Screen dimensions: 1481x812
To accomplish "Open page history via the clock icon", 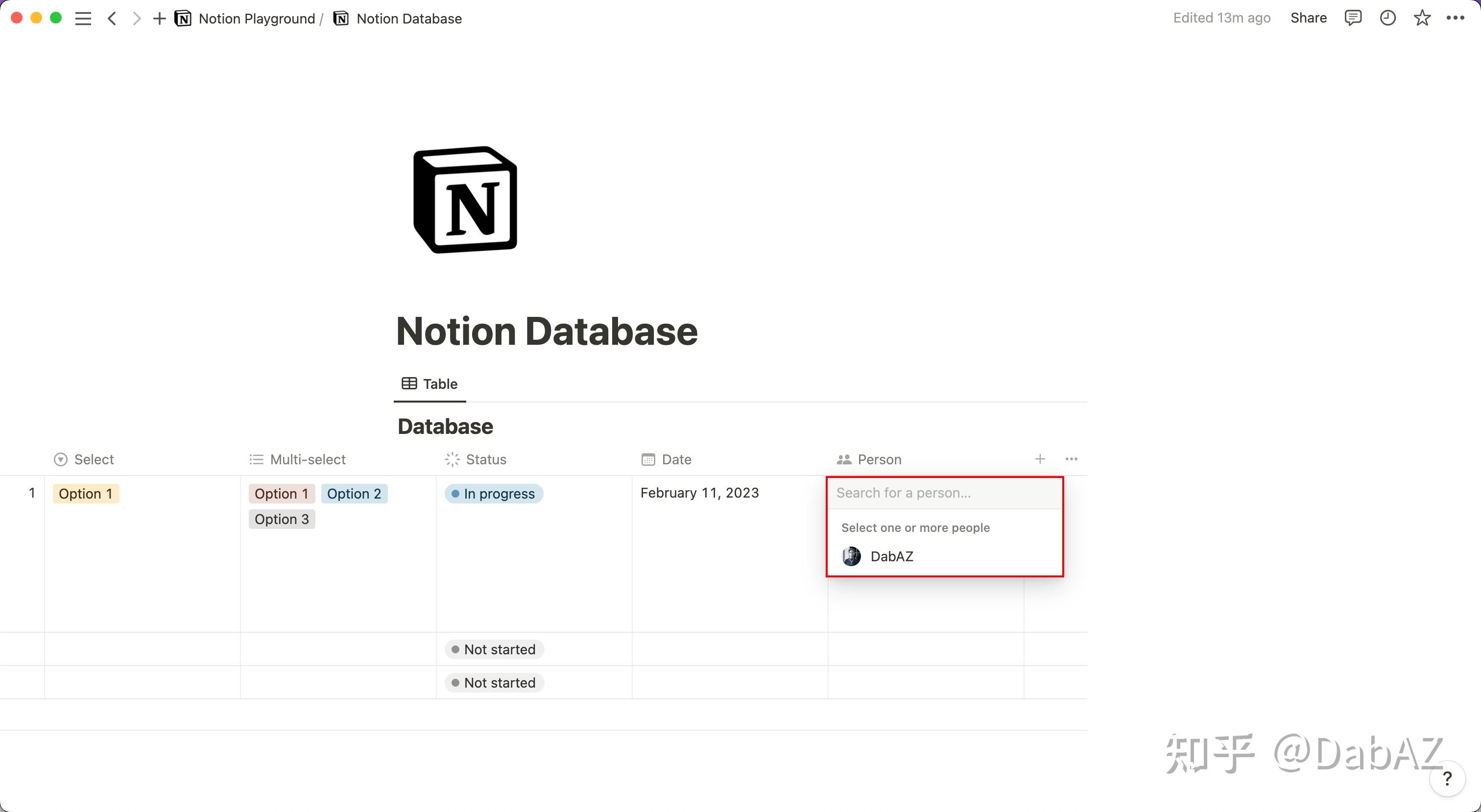I will [1388, 18].
